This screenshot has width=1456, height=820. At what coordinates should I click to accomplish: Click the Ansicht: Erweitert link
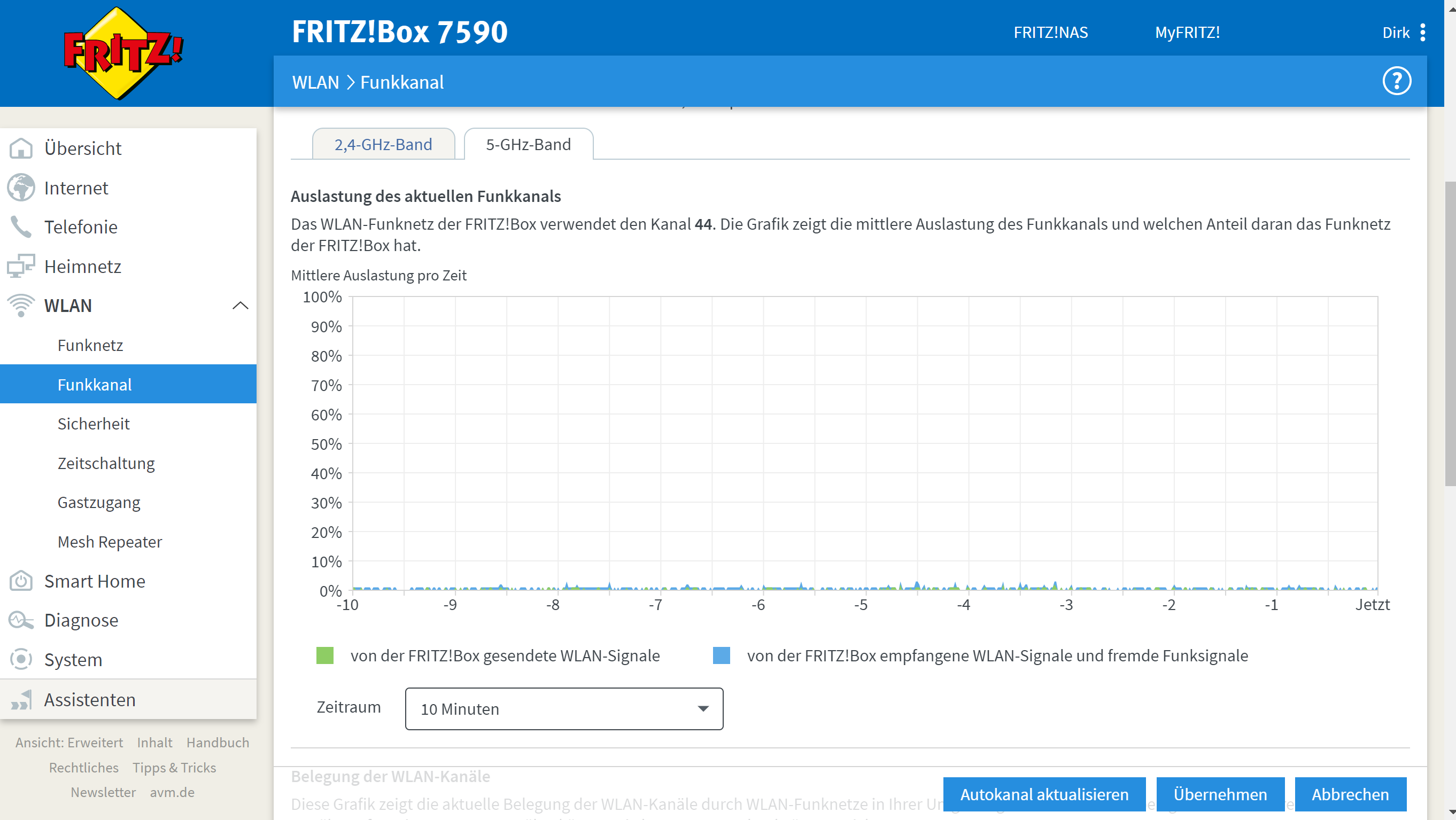coord(69,742)
